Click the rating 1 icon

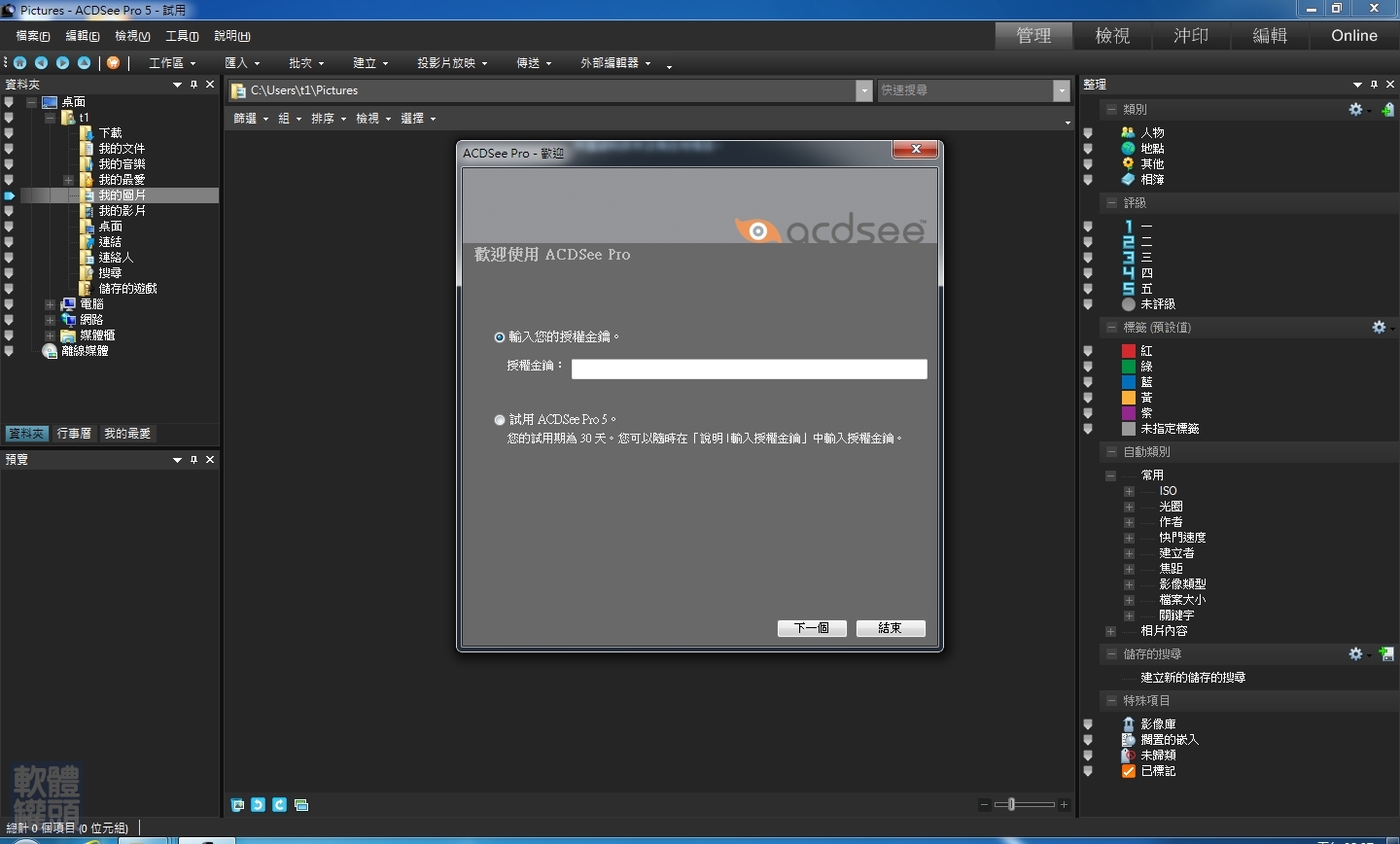click(x=1128, y=226)
